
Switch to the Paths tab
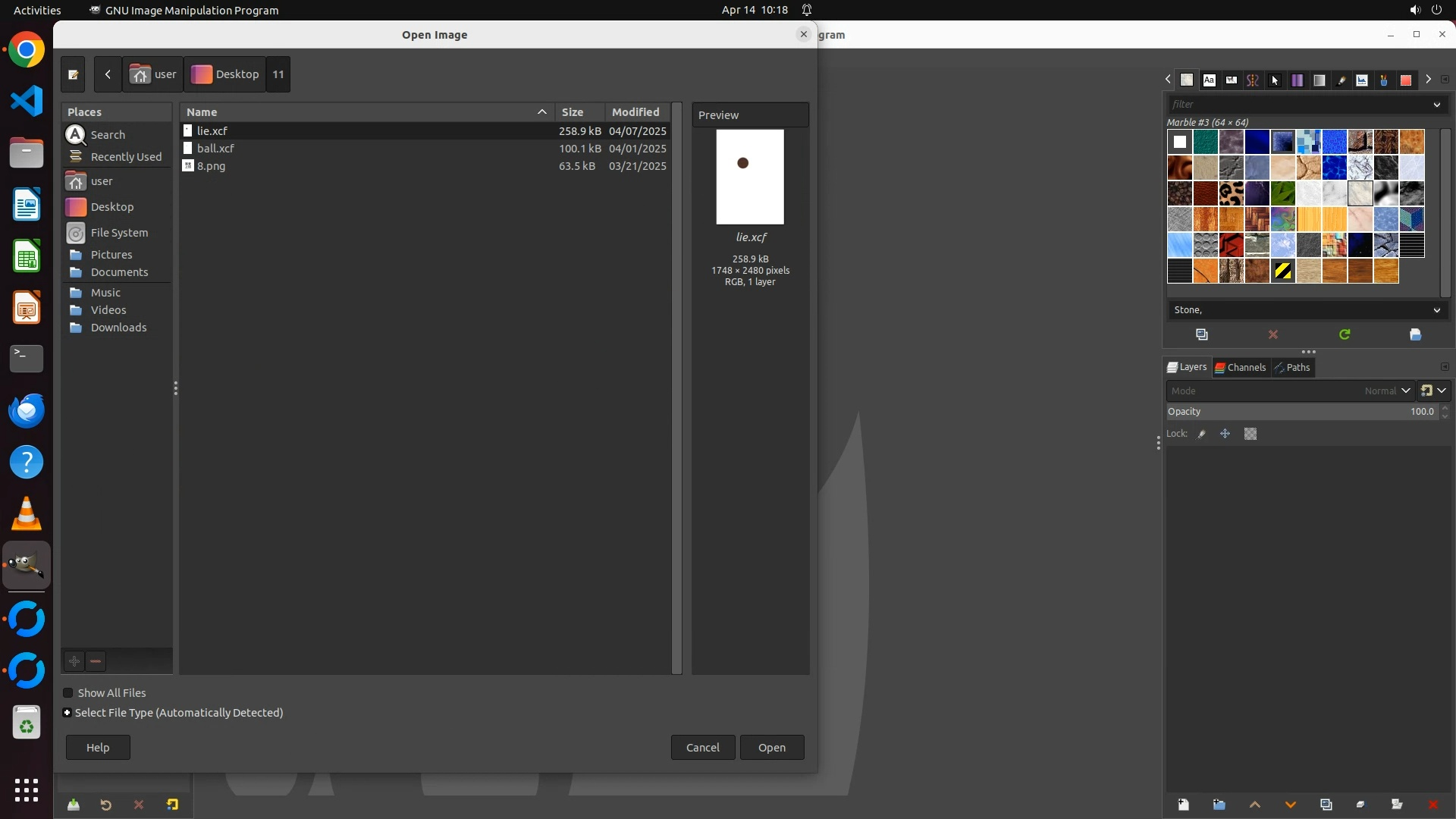coord(1292,368)
